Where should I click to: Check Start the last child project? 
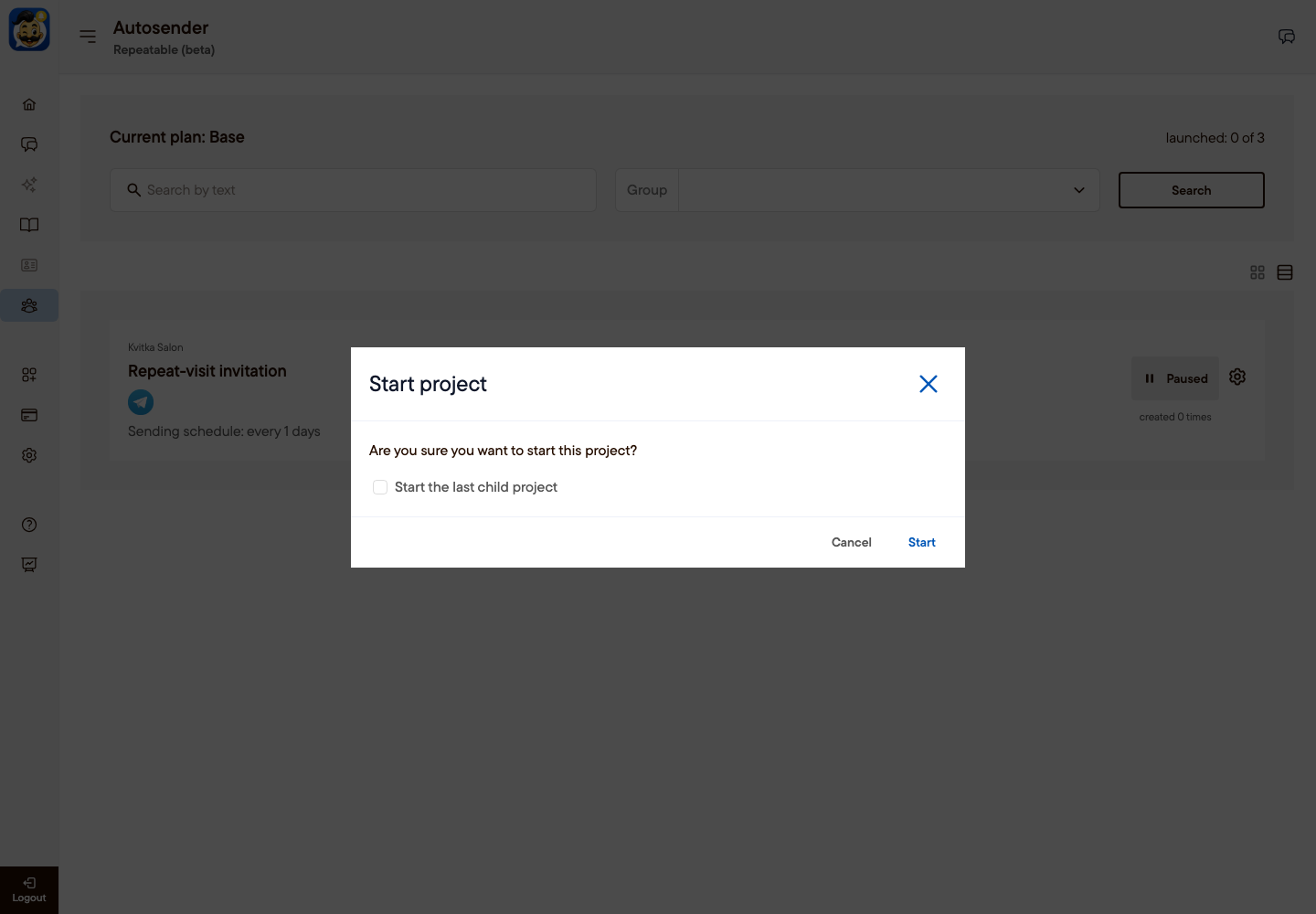coord(380,487)
